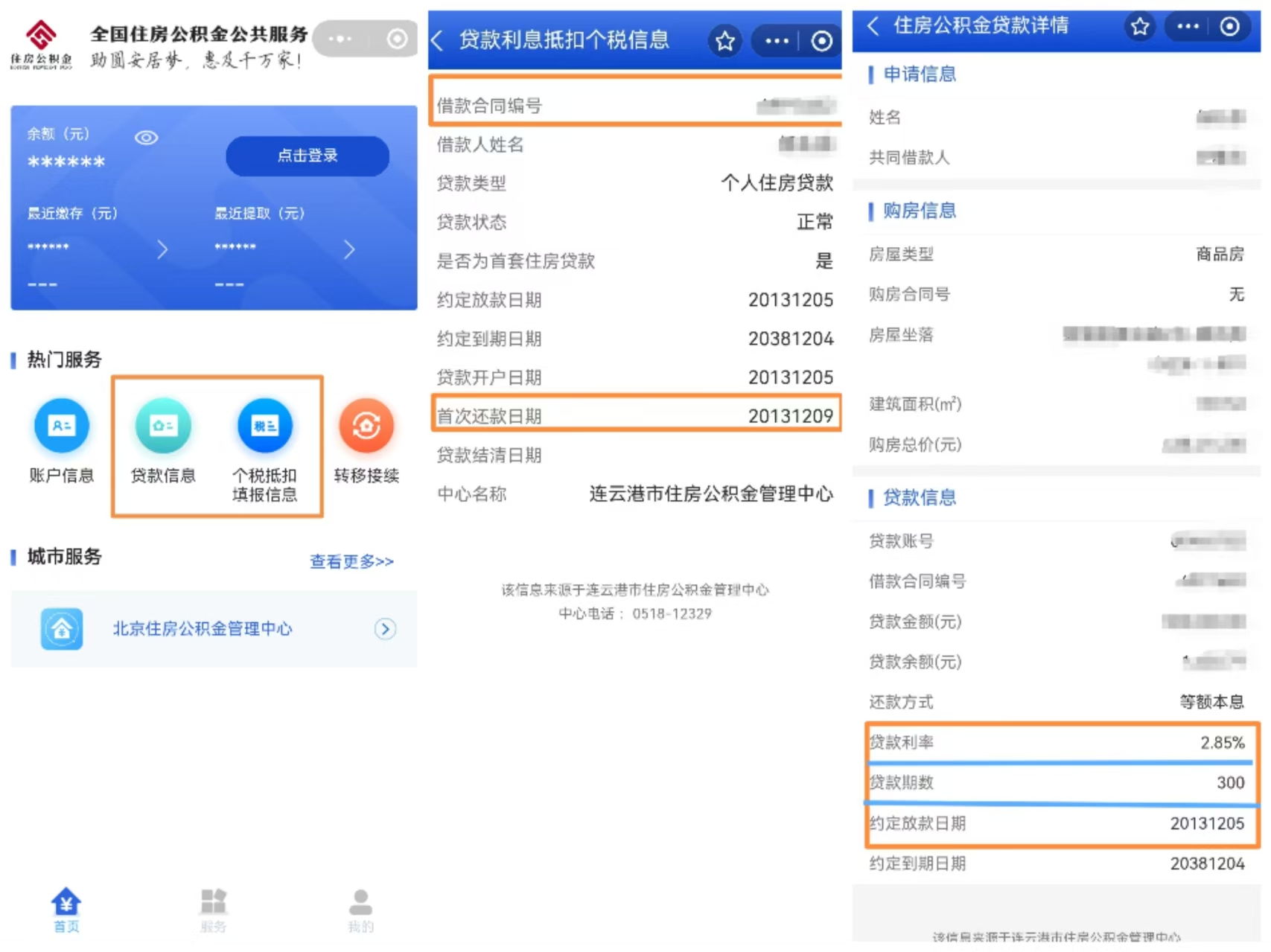Select 购房合同号 value 无
This screenshot has width=1271, height=952.
[1236, 295]
